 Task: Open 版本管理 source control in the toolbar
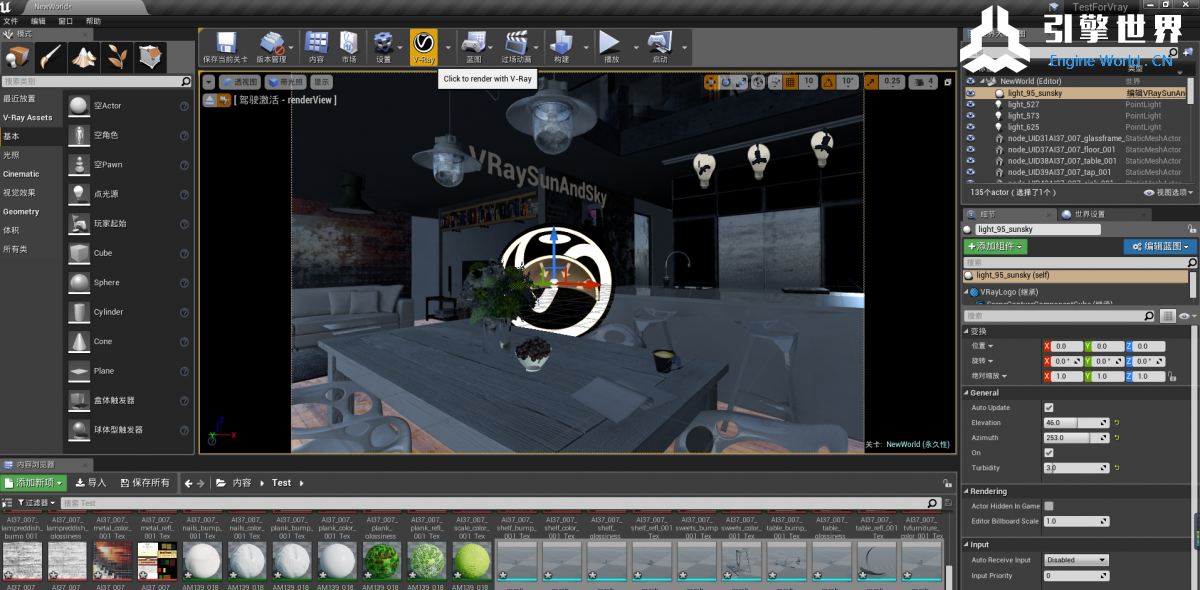272,47
